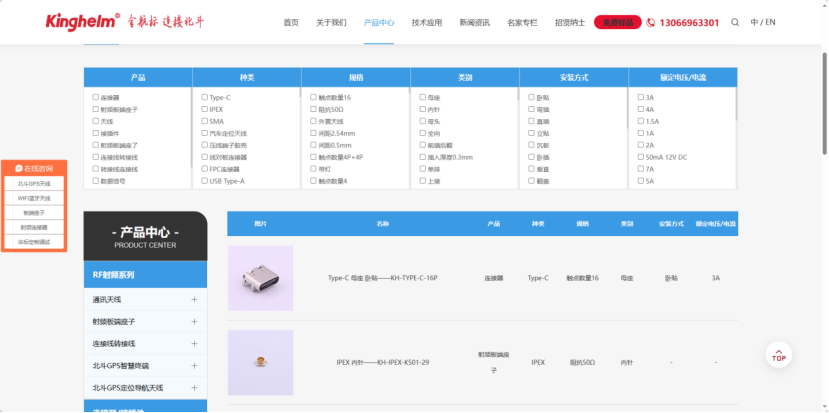This screenshot has height=413, width=829.
Task: Open the search magnifier icon in header
Action: tap(735, 22)
